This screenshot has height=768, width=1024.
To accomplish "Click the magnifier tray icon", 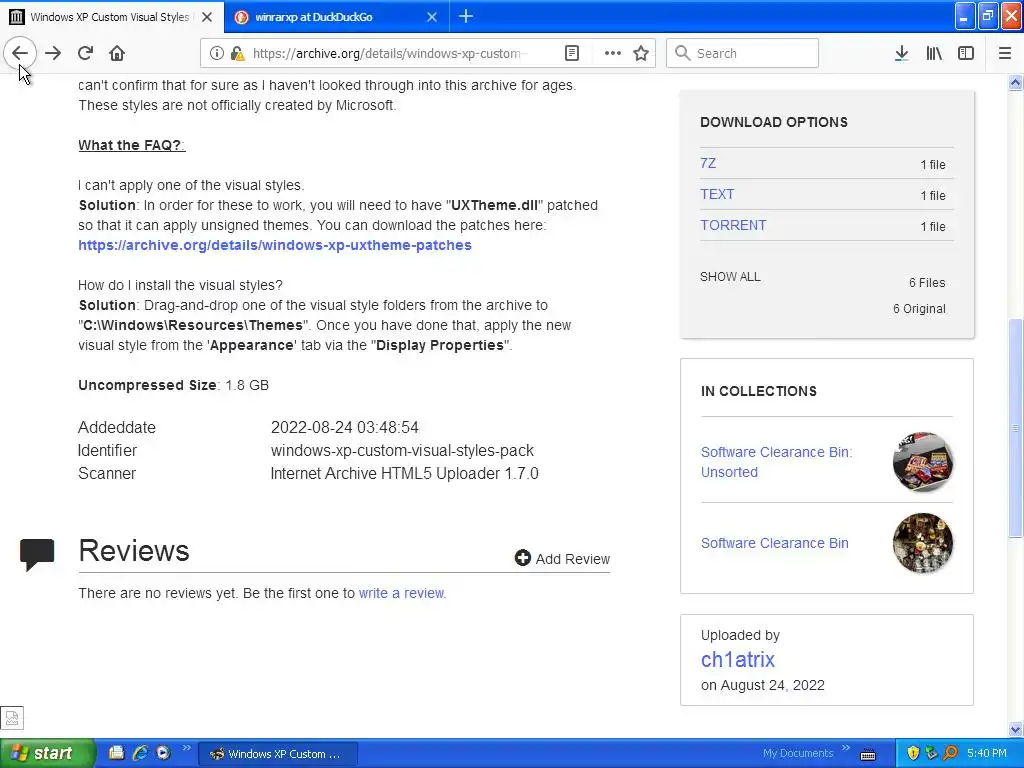I will (950, 753).
